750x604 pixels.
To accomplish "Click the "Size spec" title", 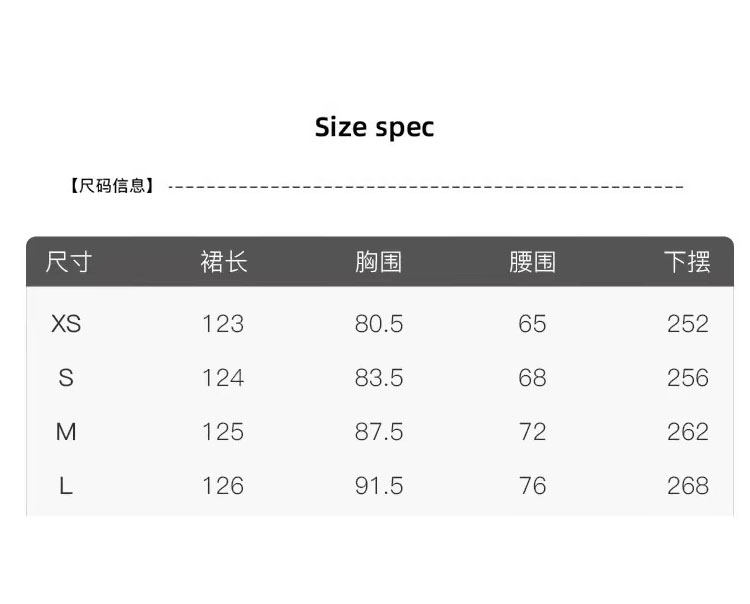I will 375,128.
